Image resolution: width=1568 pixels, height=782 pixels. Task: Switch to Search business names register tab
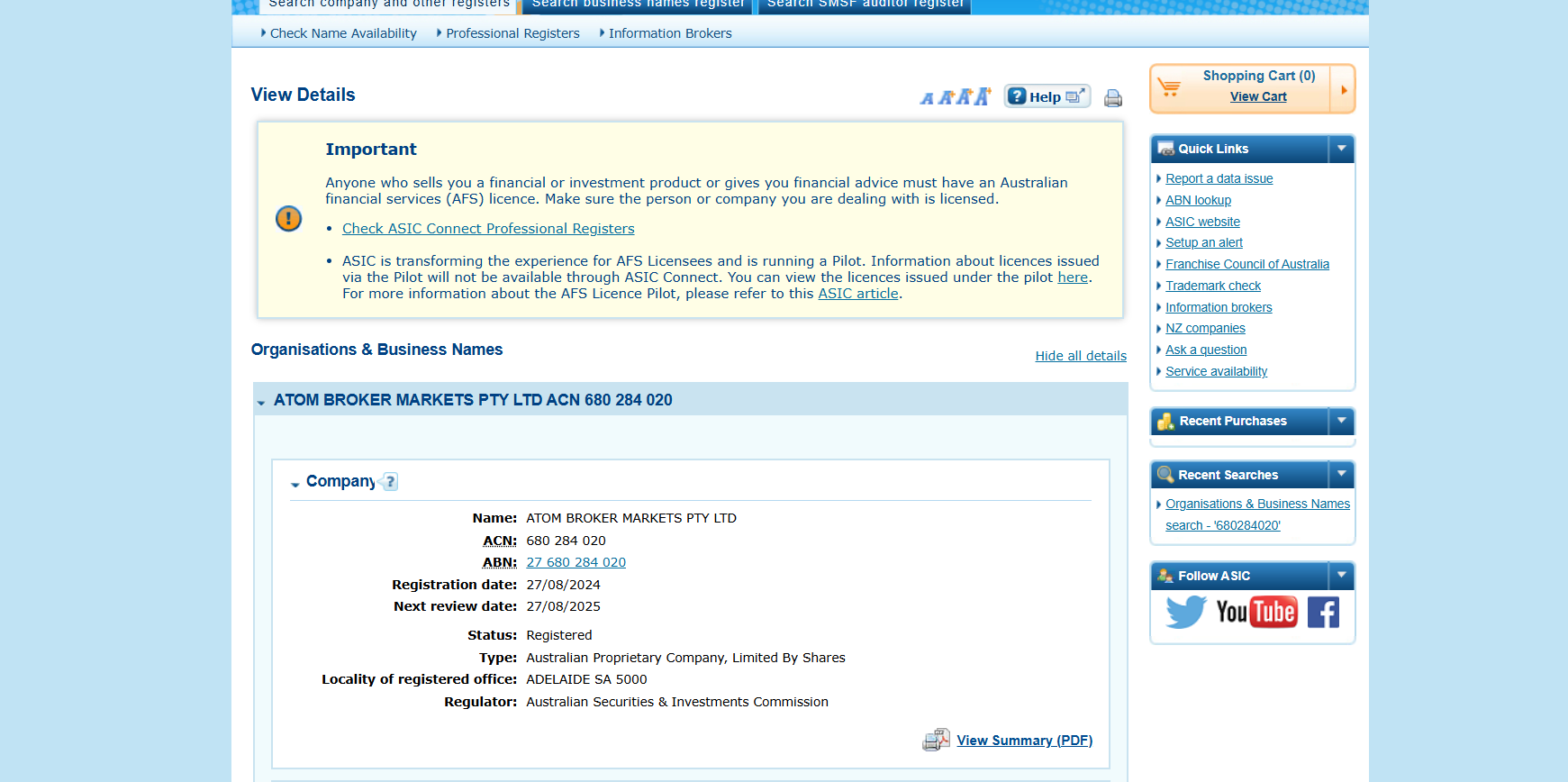point(638,5)
